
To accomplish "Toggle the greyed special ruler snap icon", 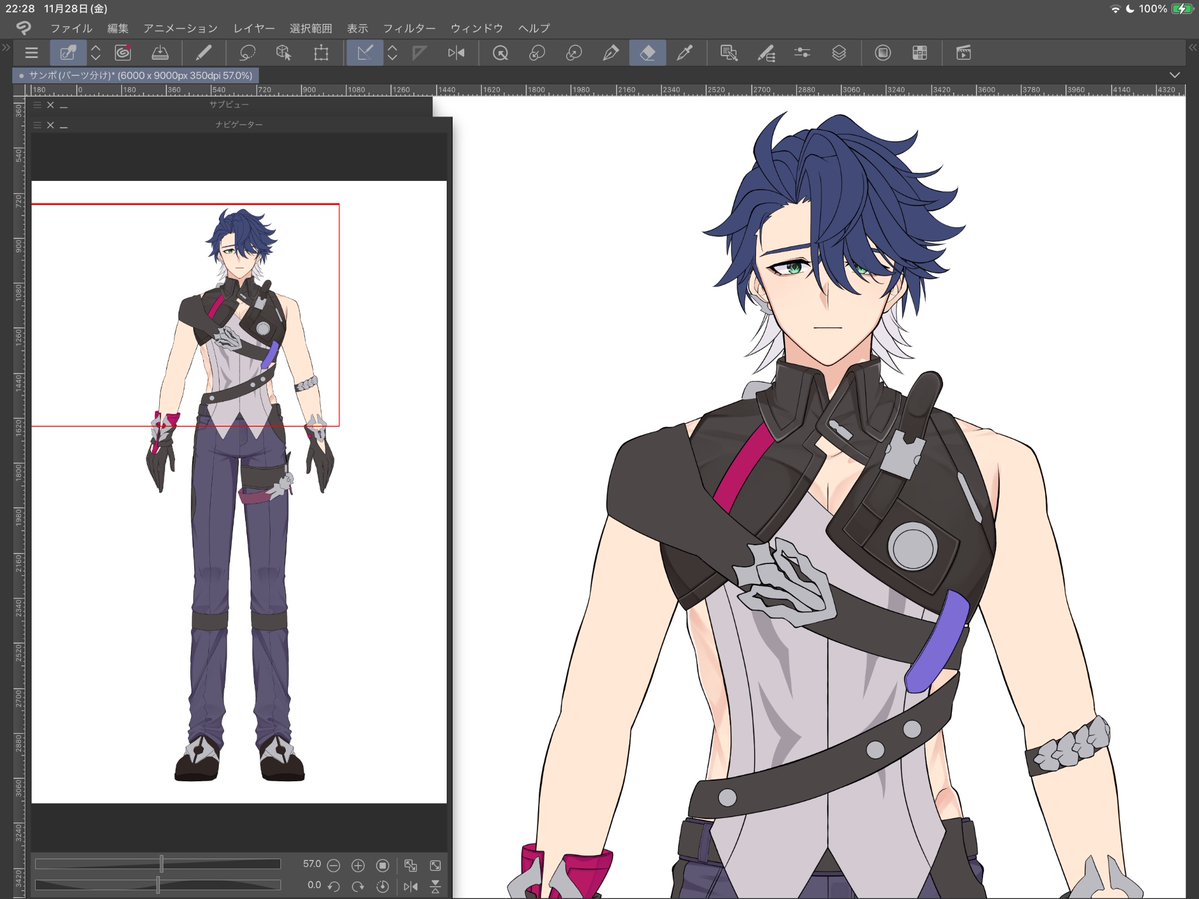I will (419, 53).
